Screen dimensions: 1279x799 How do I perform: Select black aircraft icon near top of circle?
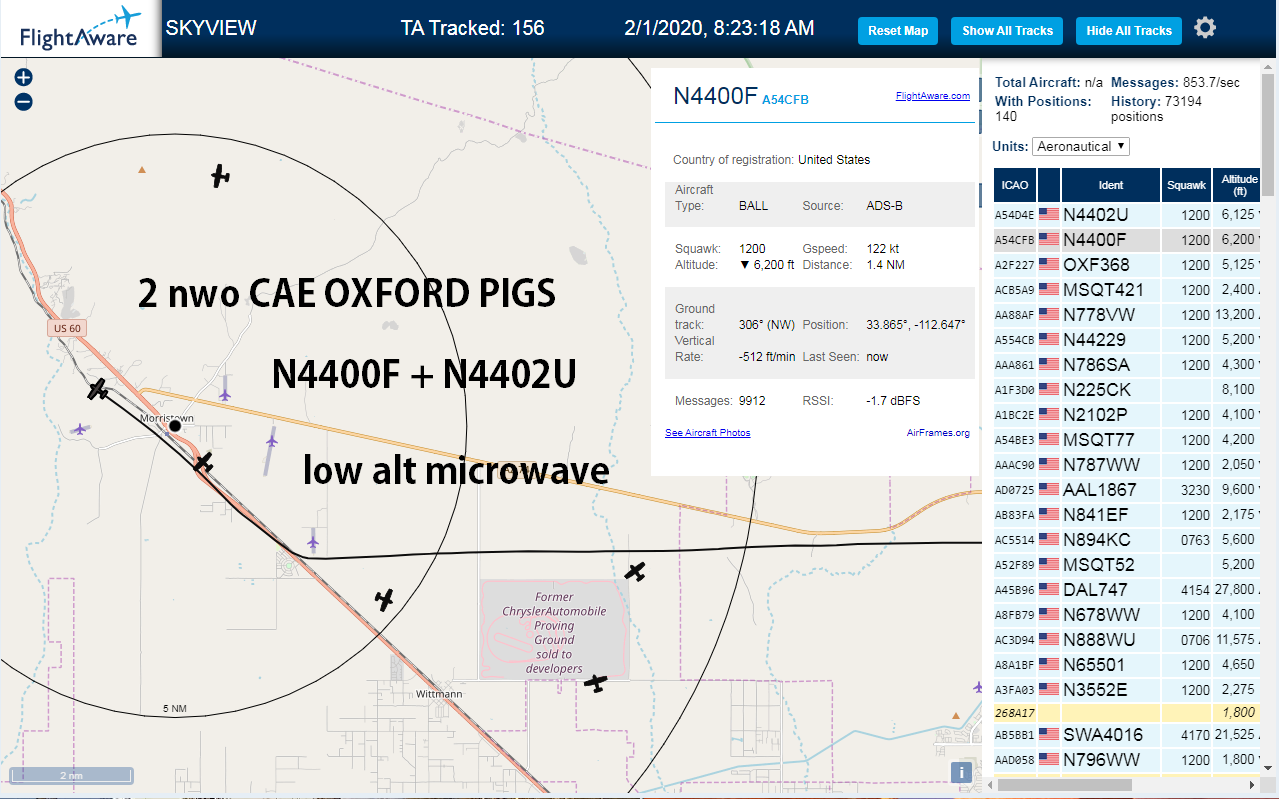pos(221,176)
